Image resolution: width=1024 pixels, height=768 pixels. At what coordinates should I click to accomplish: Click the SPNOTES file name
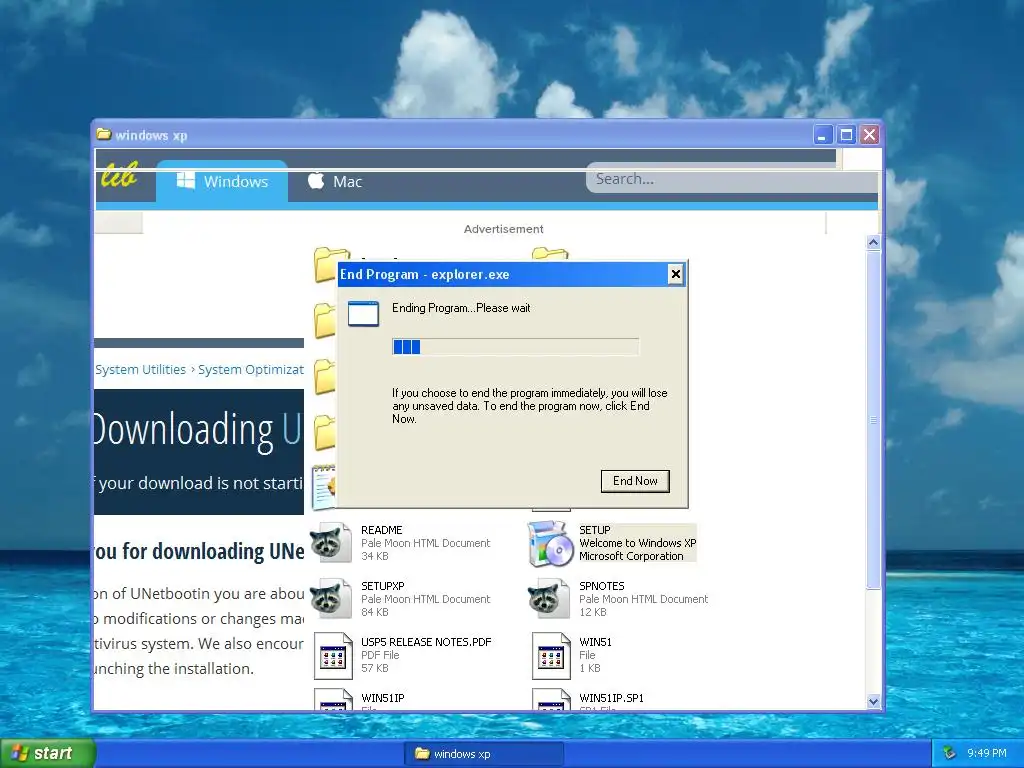pos(601,586)
